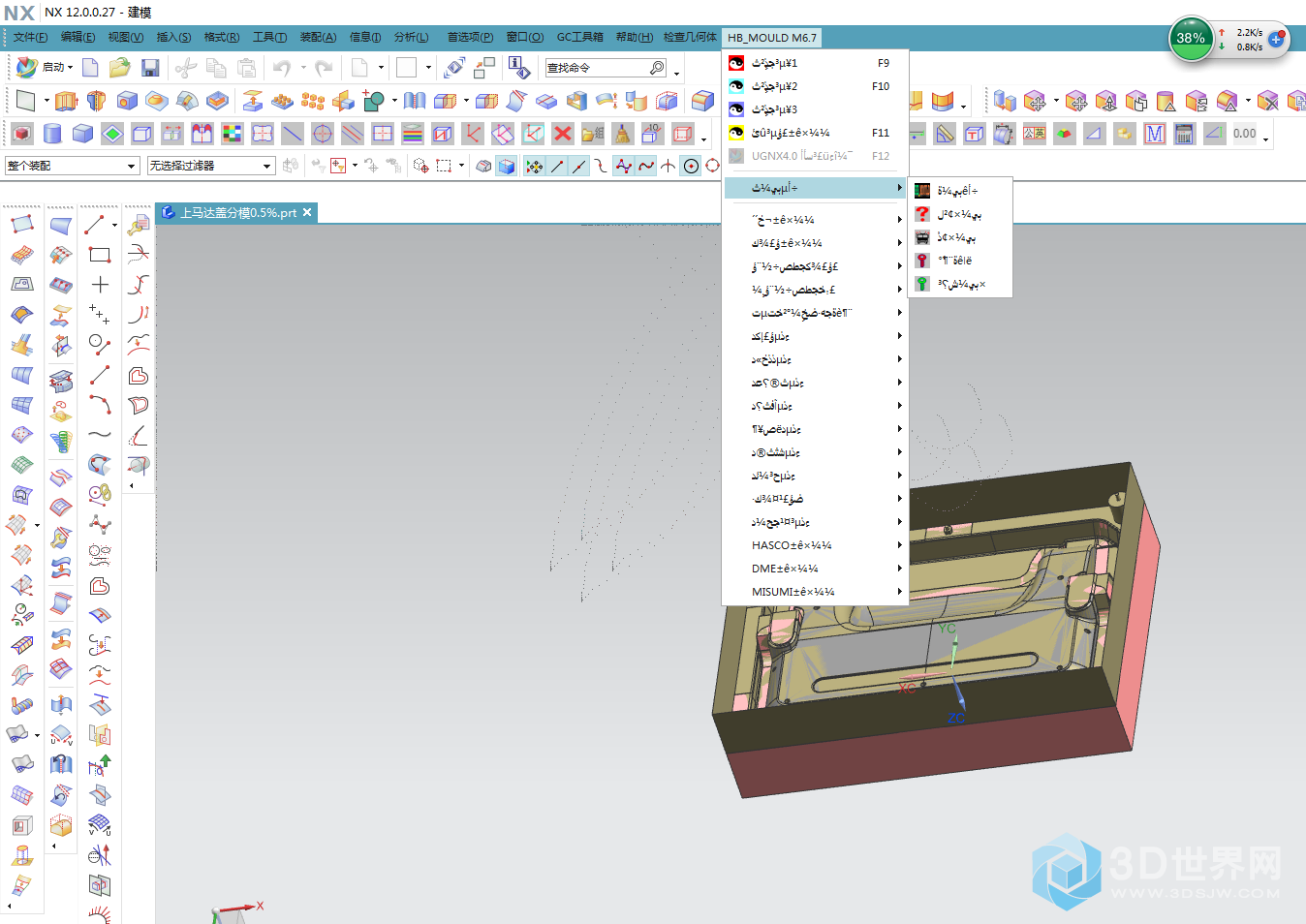Click the blue M icon in toolbar

coord(1154,134)
